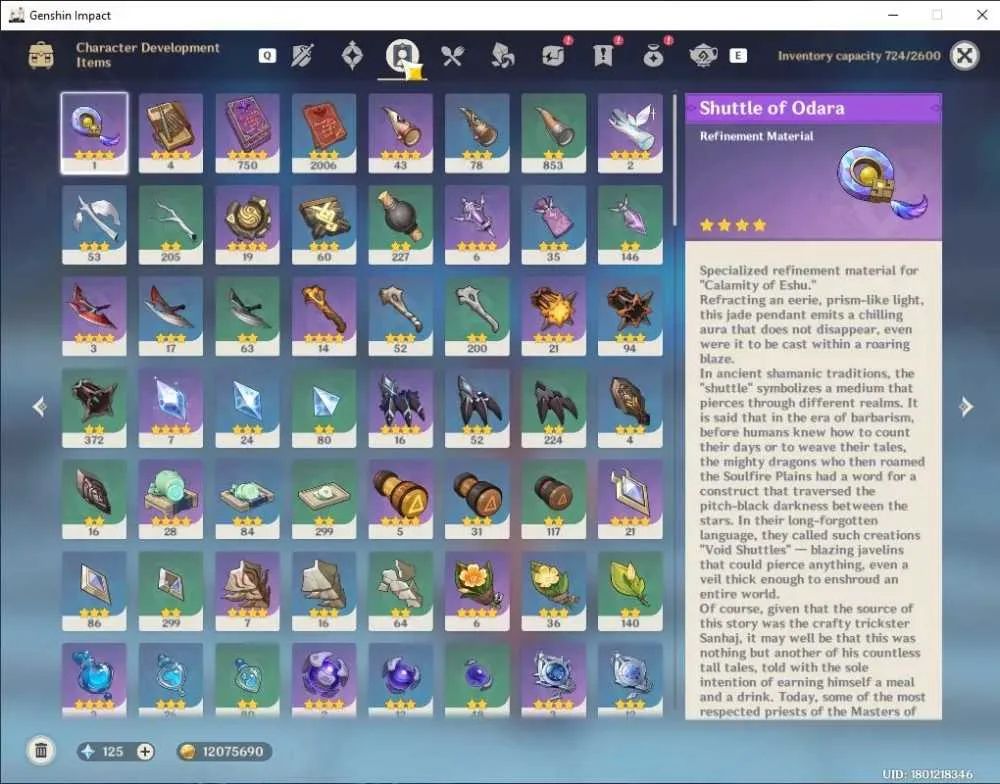The image size is (1000, 784).
Task: Select the red book item with count 2006
Action: pos(324,133)
